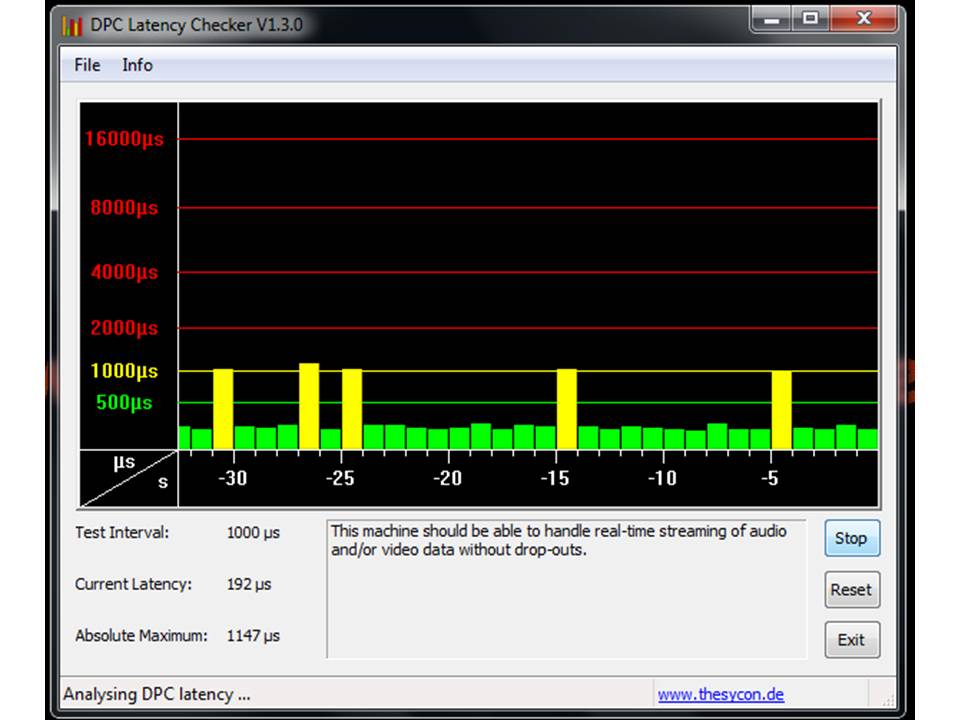Click the -10 time axis label
Viewport: 960px width, 720px height.
(x=662, y=478)
